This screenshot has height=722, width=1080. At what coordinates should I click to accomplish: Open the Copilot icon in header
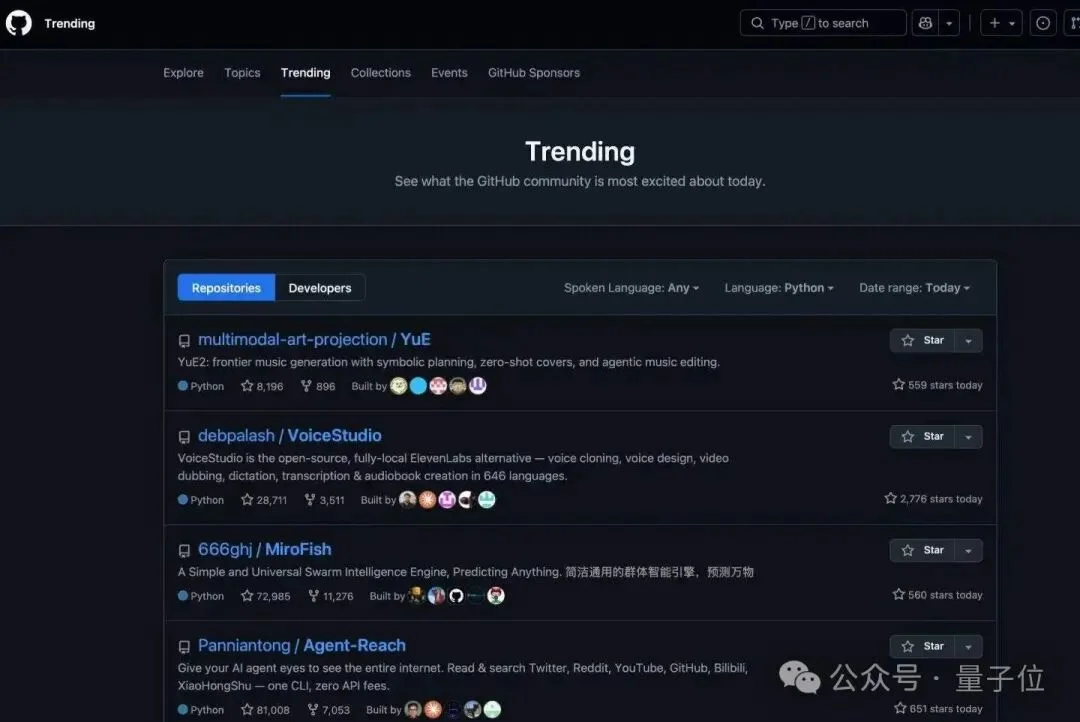(925, 23)
